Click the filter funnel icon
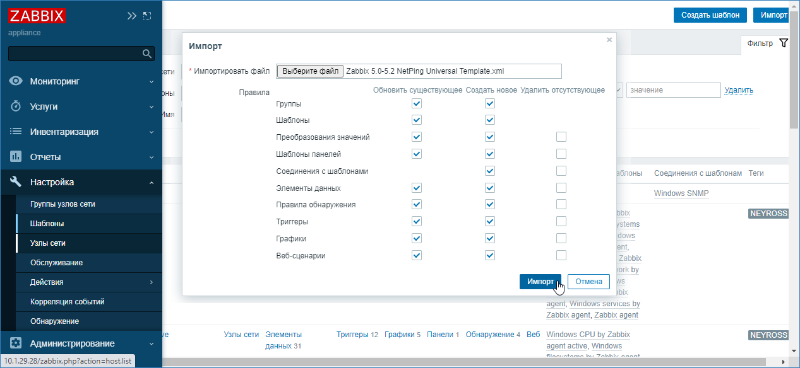Viewport: 800px width, 368px height. tap(784, 44)
